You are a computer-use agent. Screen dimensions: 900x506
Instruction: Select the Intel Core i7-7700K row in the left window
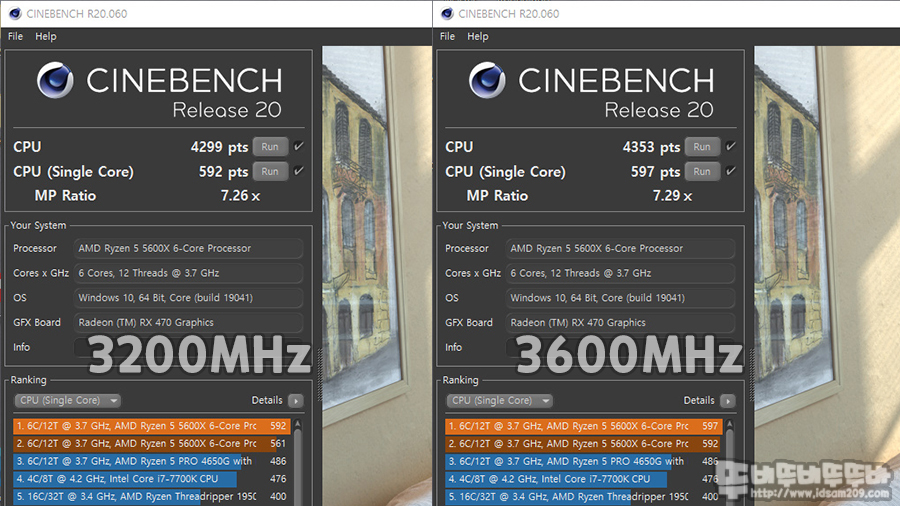point(152,479)
